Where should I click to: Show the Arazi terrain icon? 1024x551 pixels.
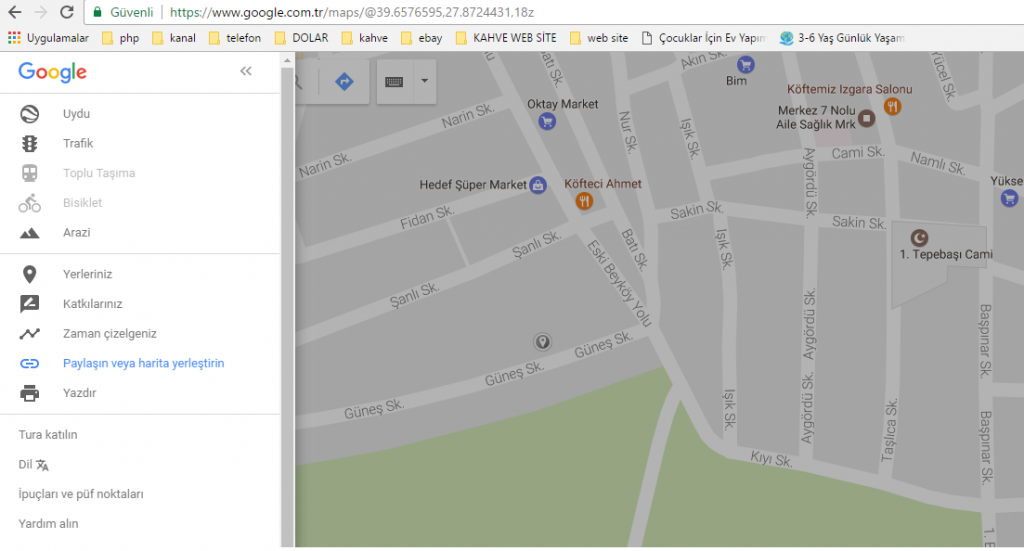pos(29,233)
